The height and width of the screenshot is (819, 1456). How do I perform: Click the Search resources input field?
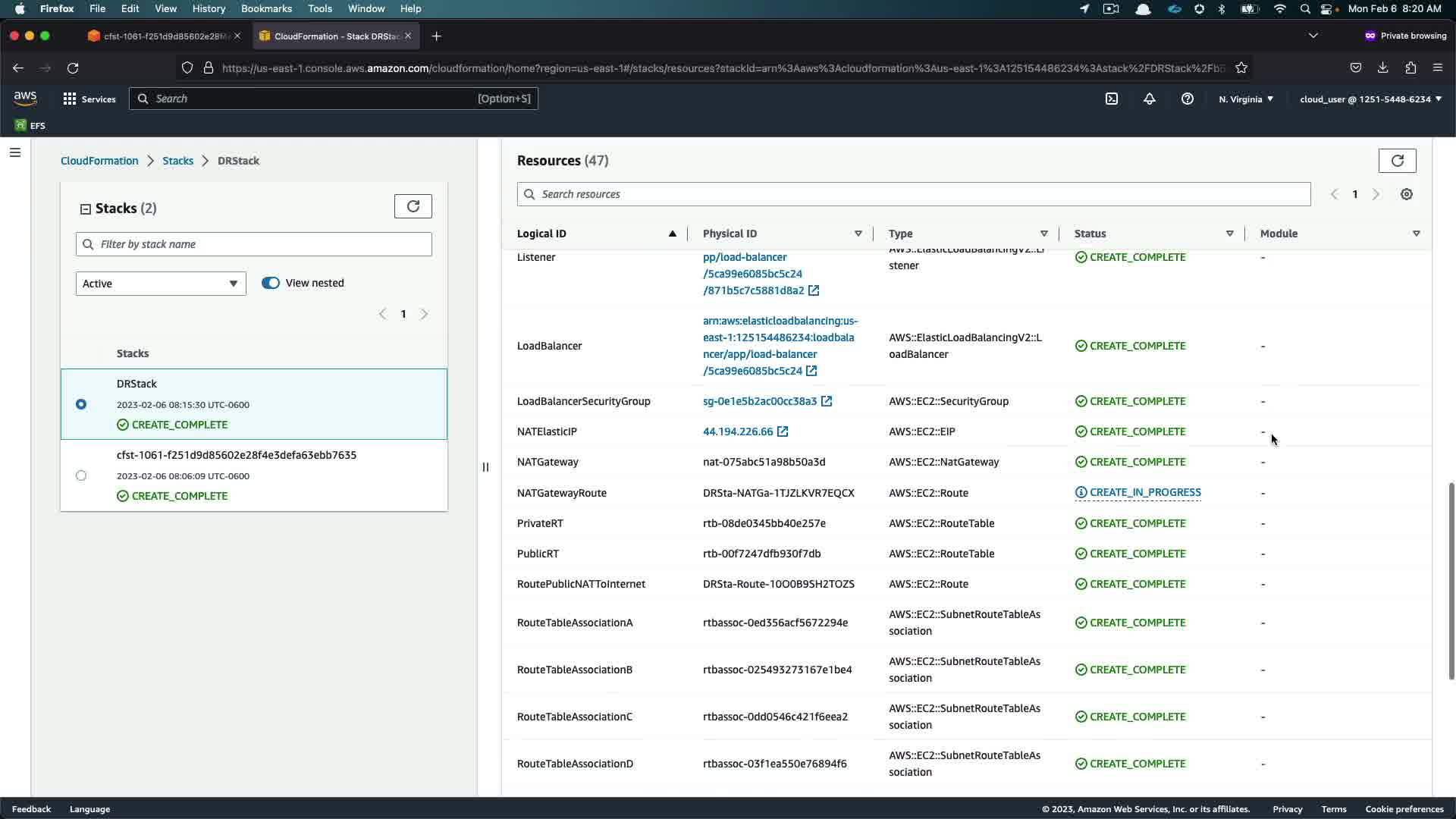(x=913, y=194)
